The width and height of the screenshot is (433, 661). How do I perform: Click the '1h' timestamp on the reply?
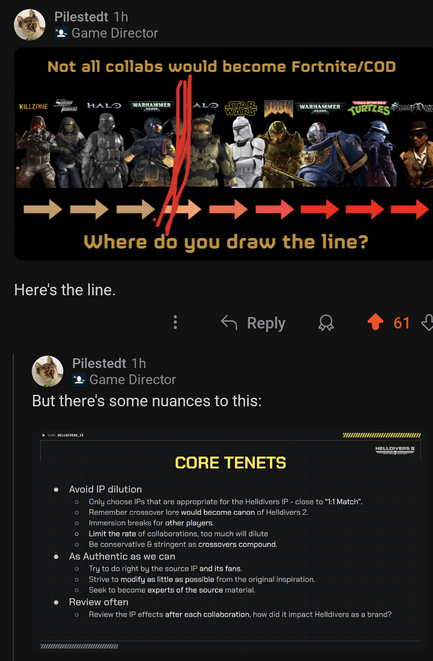pos(138,363)
